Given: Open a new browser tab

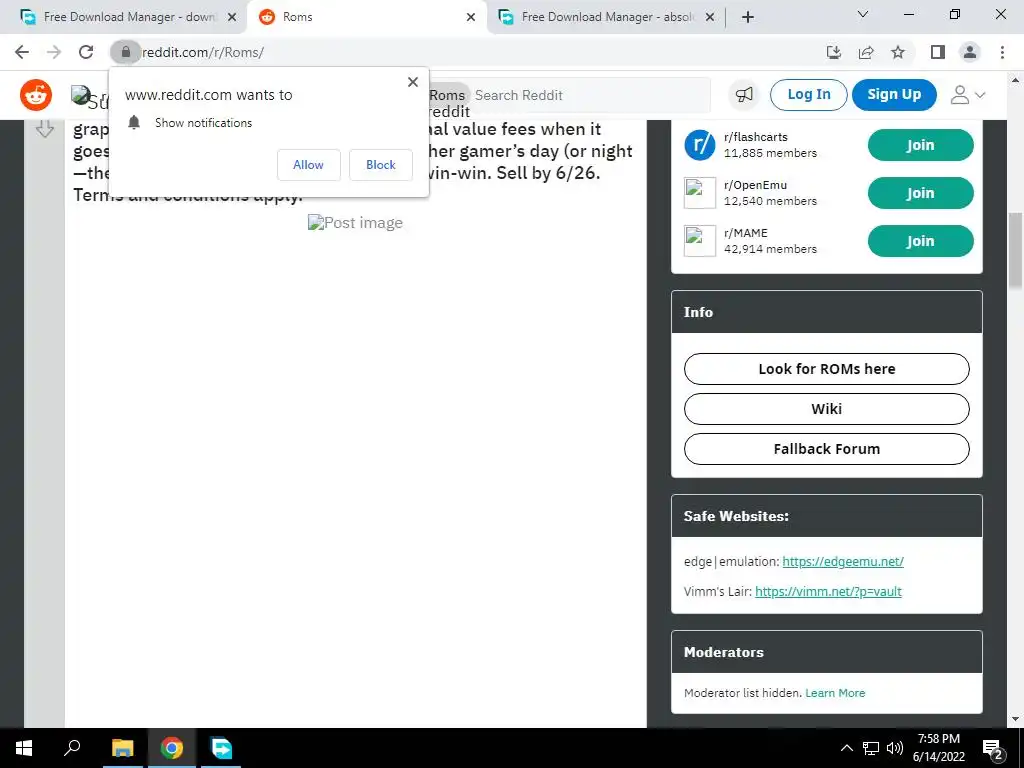Looking at the screenshot, I should 748,17.
